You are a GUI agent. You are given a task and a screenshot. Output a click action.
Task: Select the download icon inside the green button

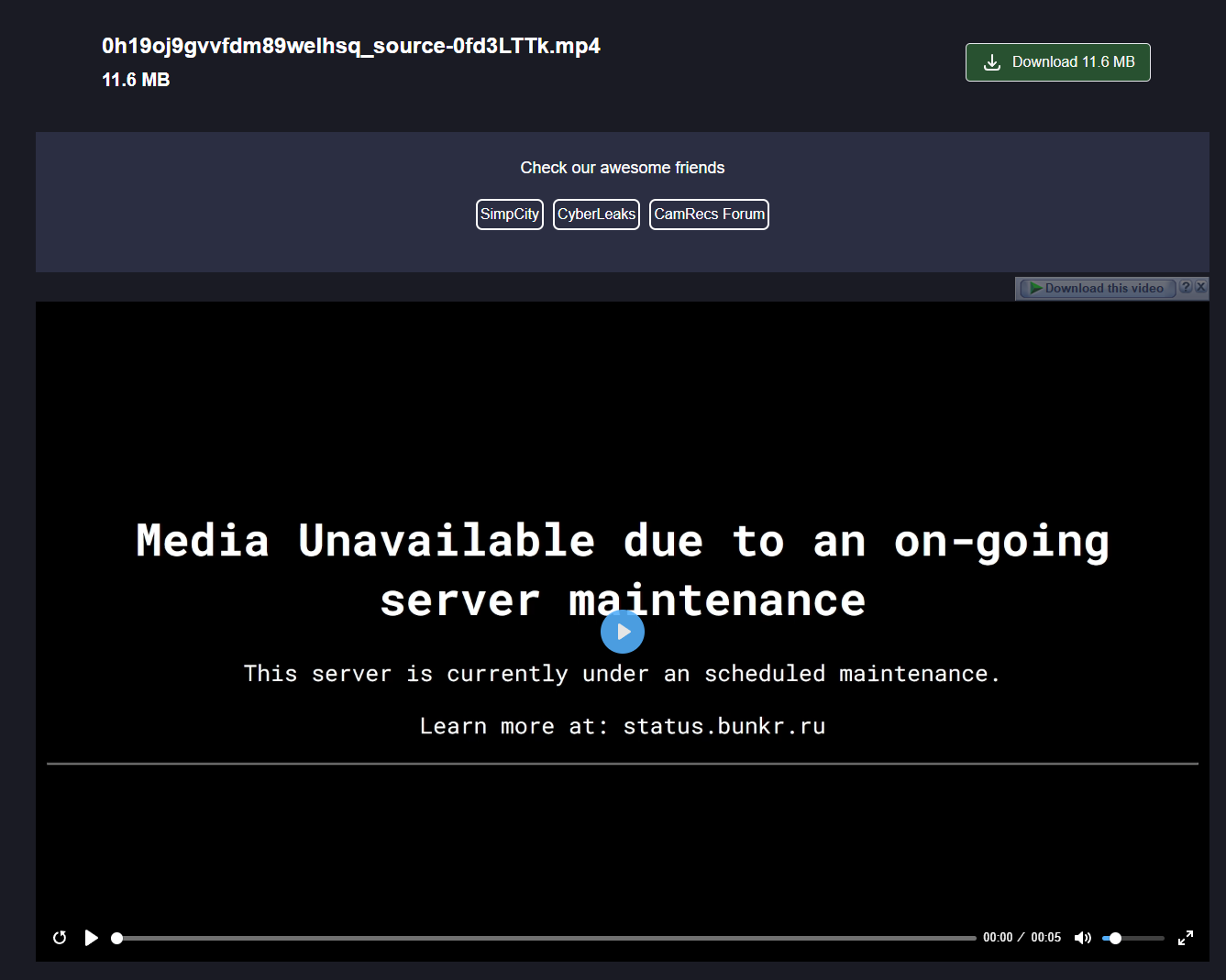[x=990, y=61]
